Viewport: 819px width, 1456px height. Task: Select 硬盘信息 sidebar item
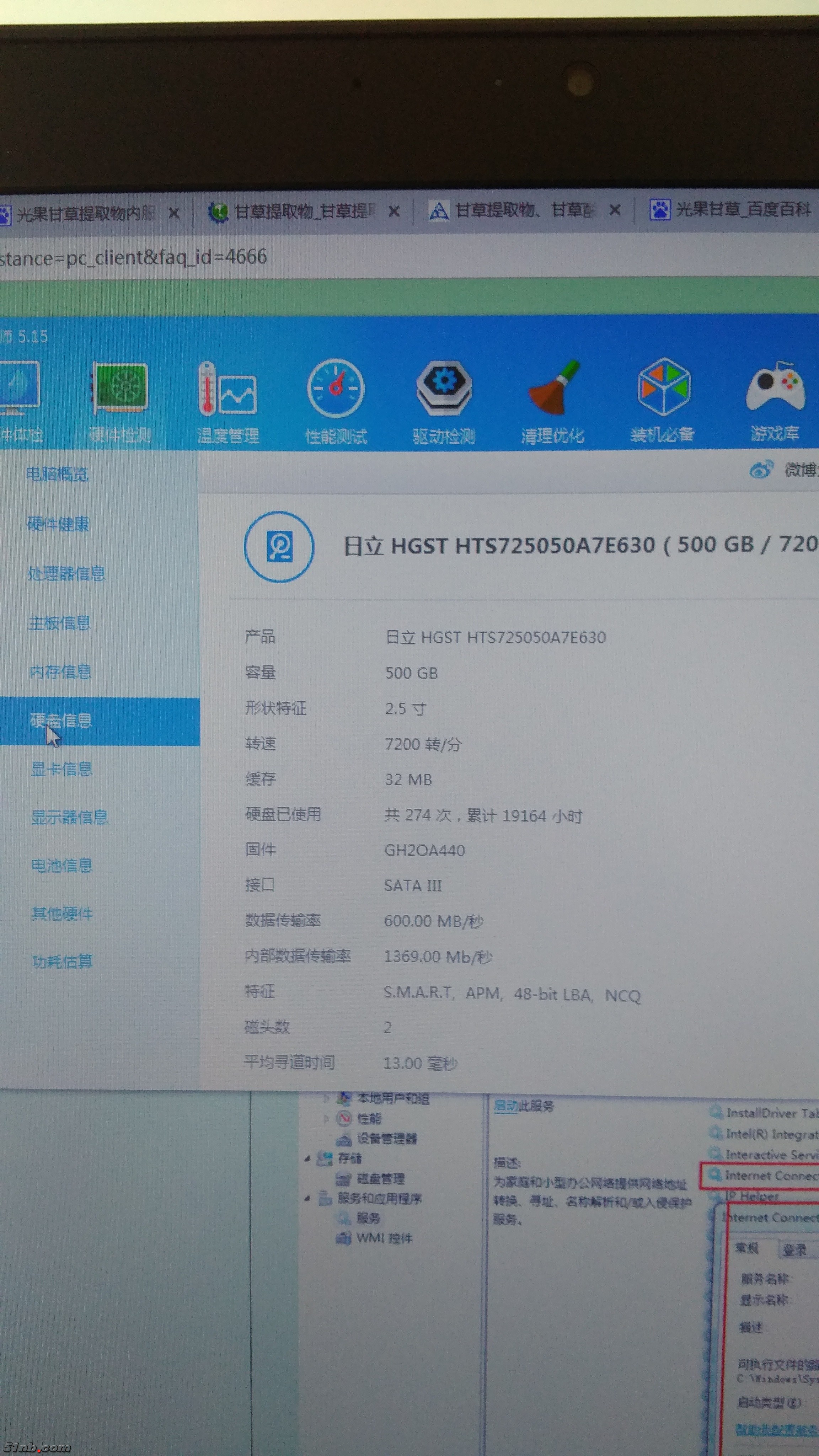[100, 721]
